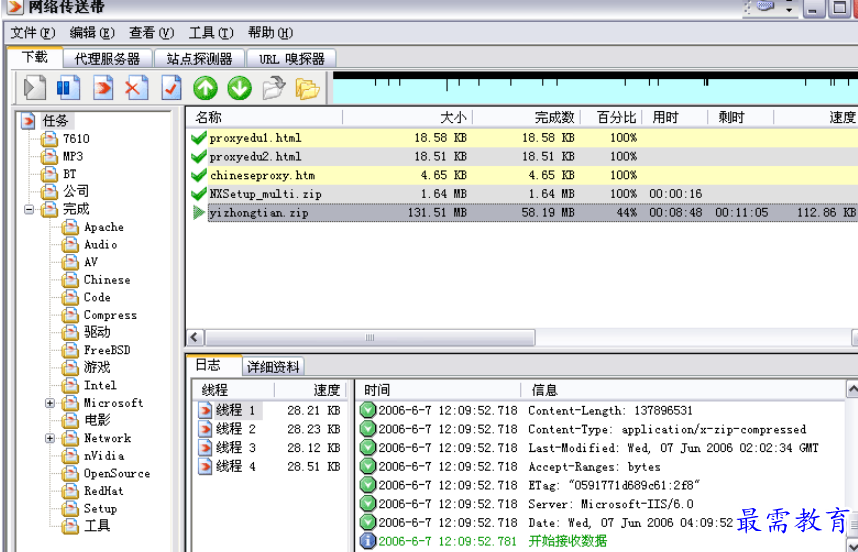Click the open folder toolbar icon
858x552 pixels.
307,88
